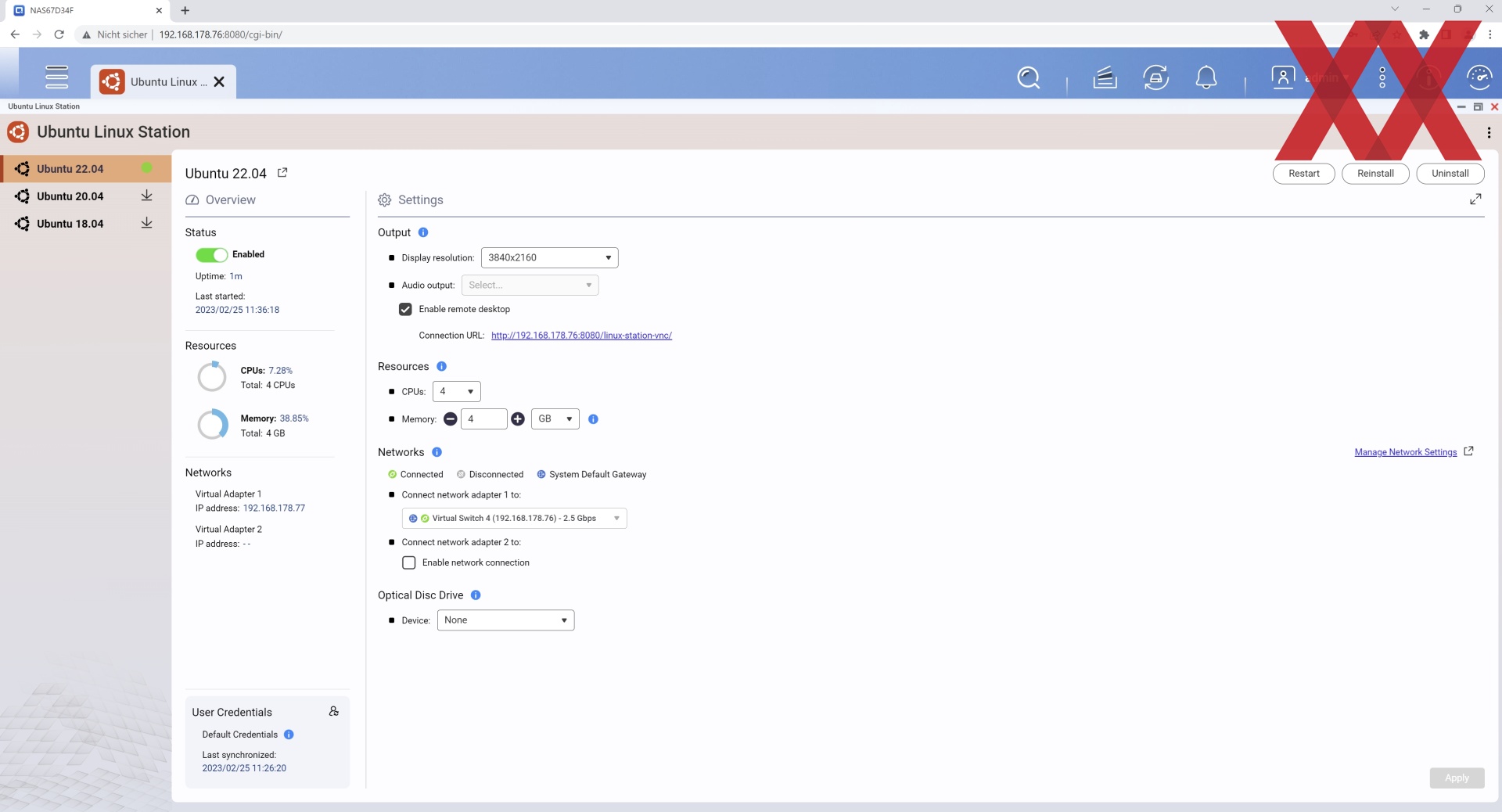Open the optical disc Device dropdown
The width and height of the screenshot is (1502, 812).
pos(505,620)
